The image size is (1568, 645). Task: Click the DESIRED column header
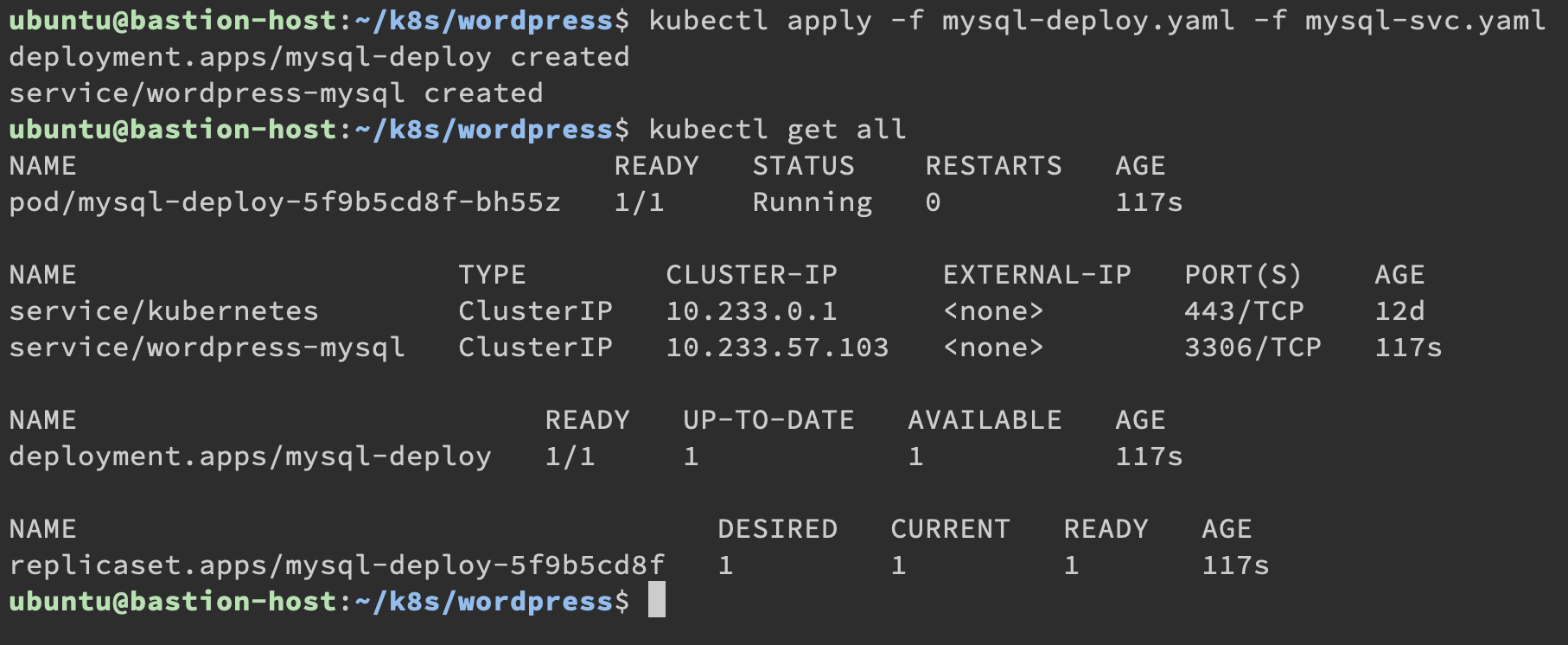pos(777,529)
